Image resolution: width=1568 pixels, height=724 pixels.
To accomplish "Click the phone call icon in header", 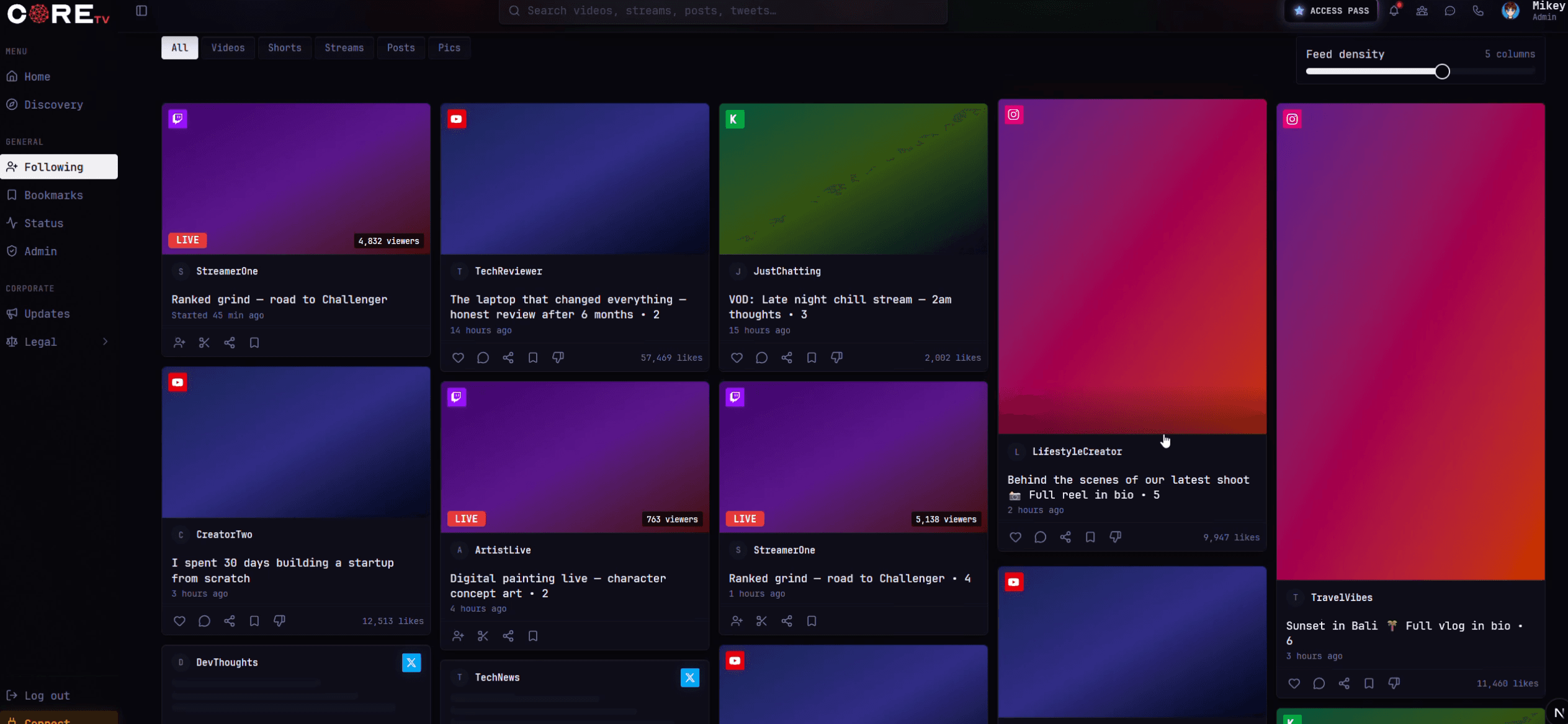I will 1478,11.
